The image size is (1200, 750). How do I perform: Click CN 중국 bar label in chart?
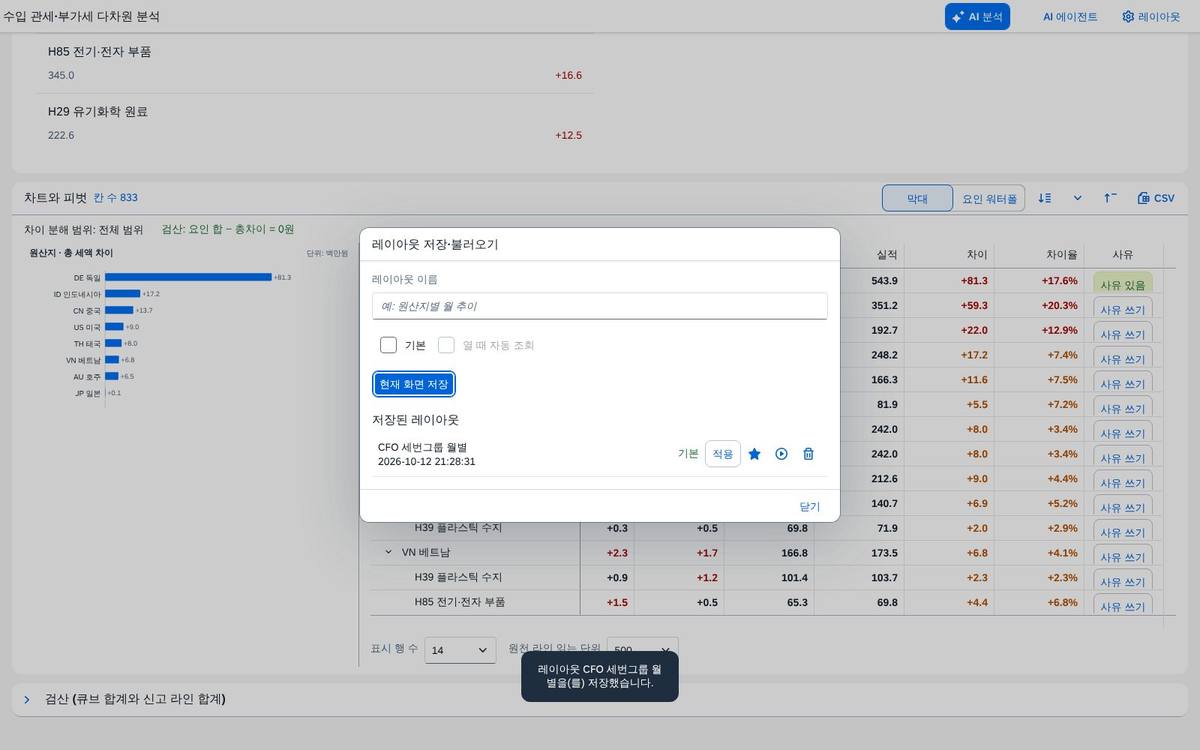tap(86, 311)
